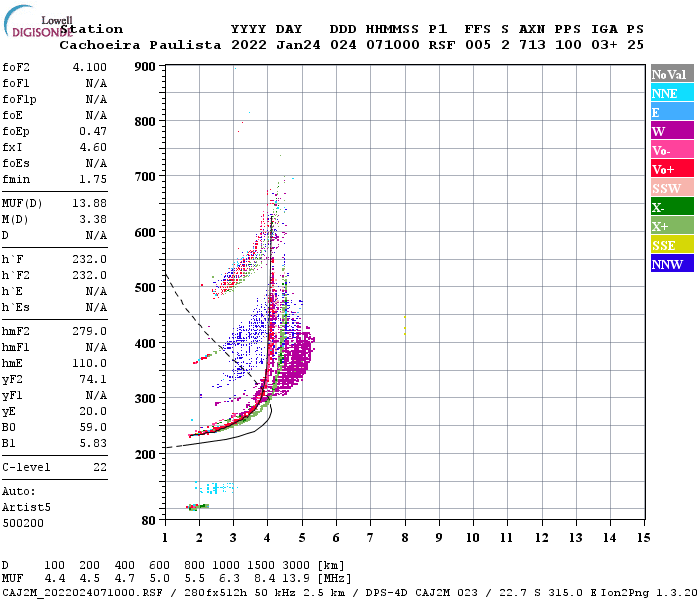Click the AXN value 713
This screenshot has height=600, width=700.
coord(532,45)
